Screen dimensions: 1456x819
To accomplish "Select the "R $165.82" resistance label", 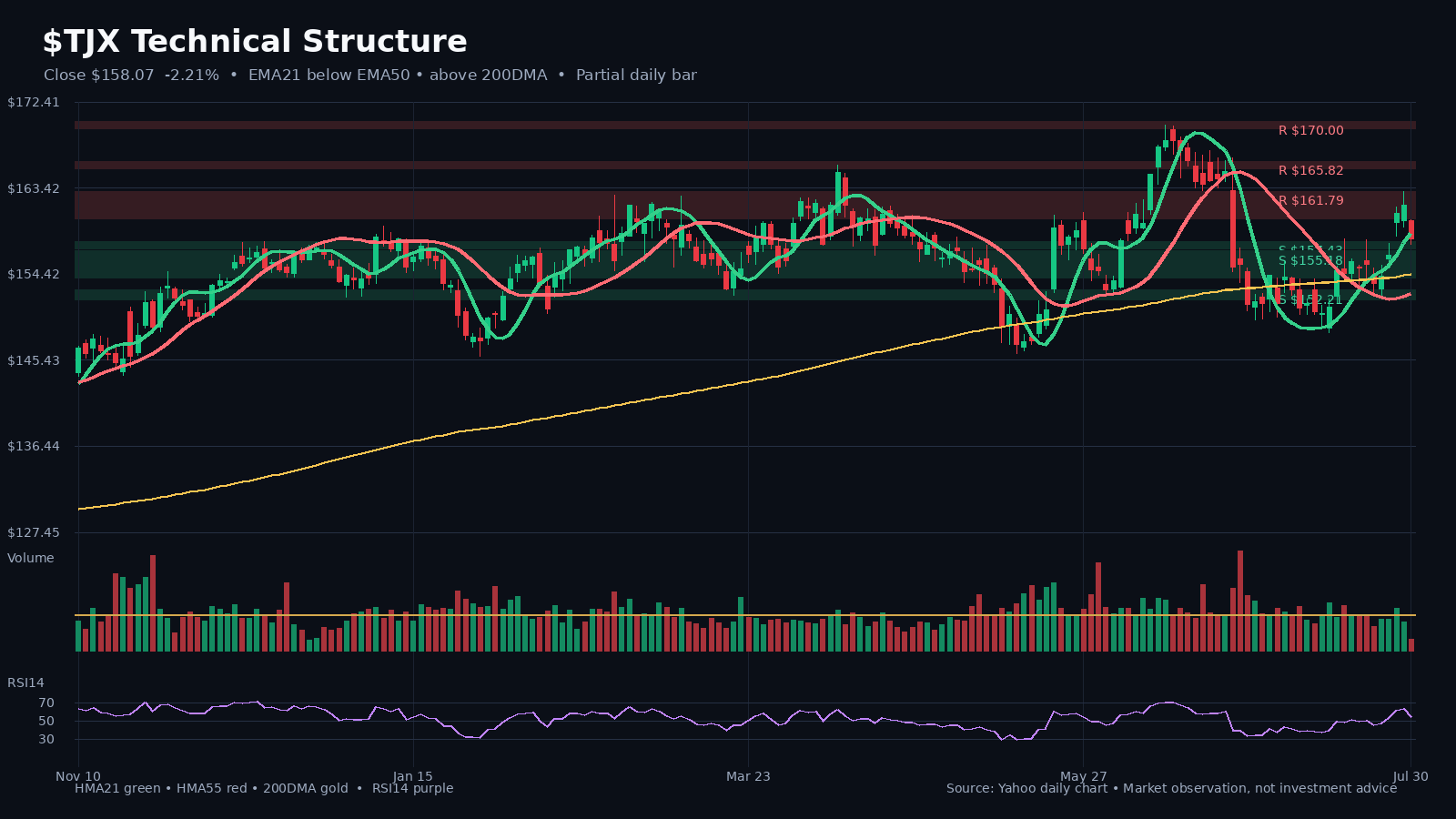I will [1311, 171].
